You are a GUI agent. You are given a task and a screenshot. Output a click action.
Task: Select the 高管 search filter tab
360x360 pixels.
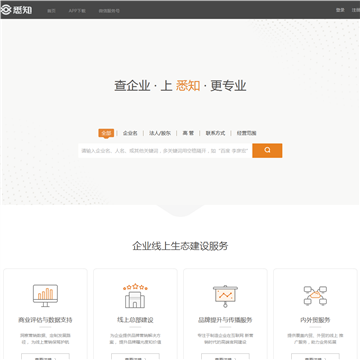point(188,133)
